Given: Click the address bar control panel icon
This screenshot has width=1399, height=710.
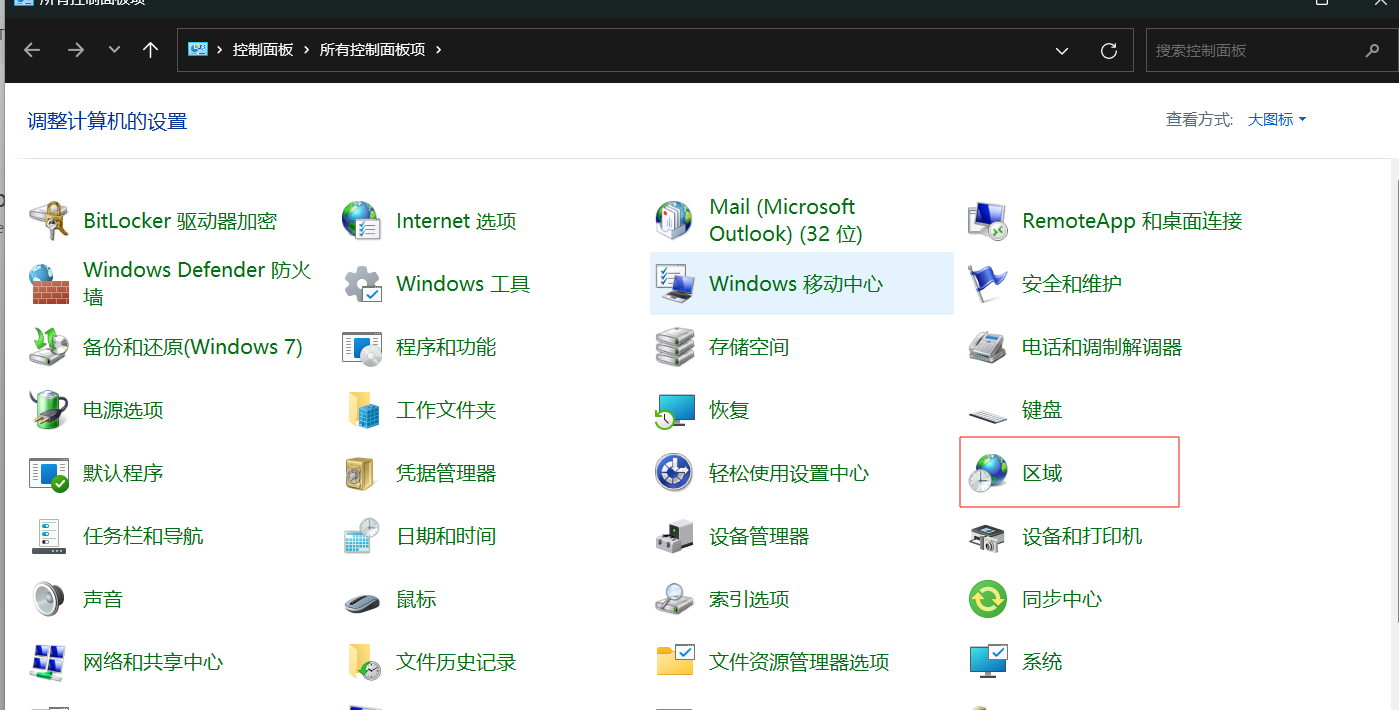Looking at the screenshot, I should pyautogui.click(x=197, y=49).
